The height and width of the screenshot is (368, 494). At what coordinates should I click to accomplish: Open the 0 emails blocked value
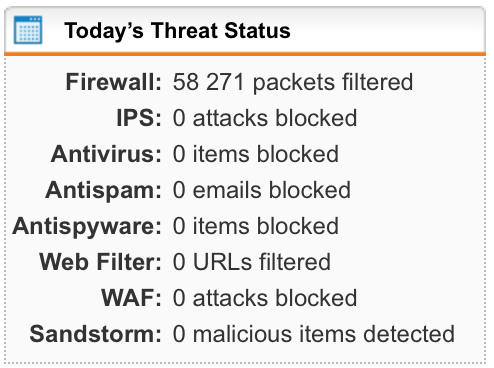262,190
